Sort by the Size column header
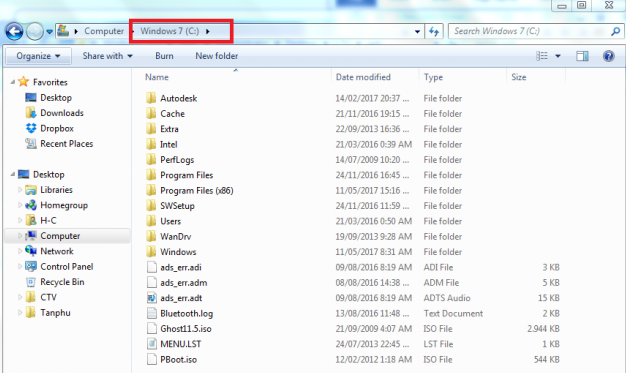The height and width of the screenshot is (374, 626). click(x=519, y=77)
